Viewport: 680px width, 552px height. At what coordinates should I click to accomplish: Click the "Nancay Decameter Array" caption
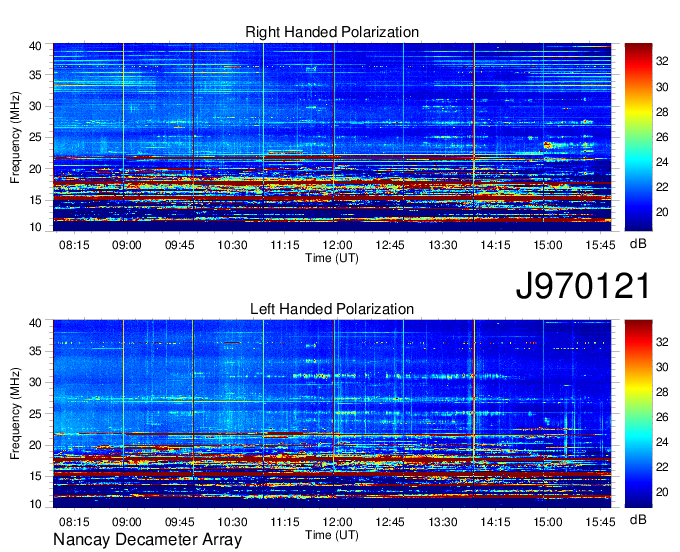click(x=147, y=540)
